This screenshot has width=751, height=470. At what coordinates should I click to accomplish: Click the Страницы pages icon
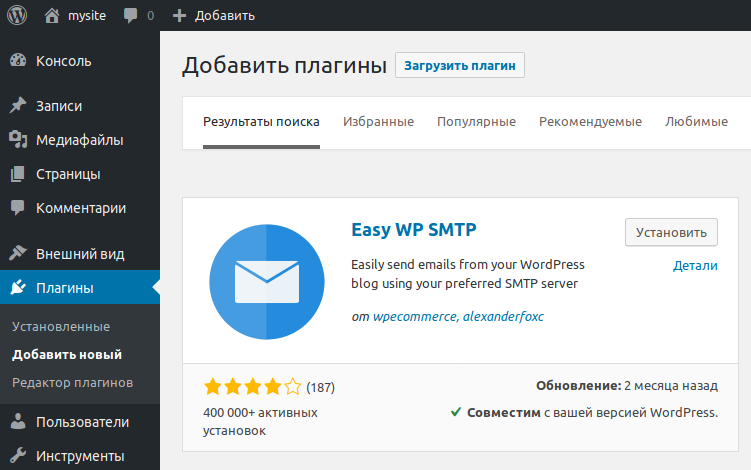pos(18,174)
